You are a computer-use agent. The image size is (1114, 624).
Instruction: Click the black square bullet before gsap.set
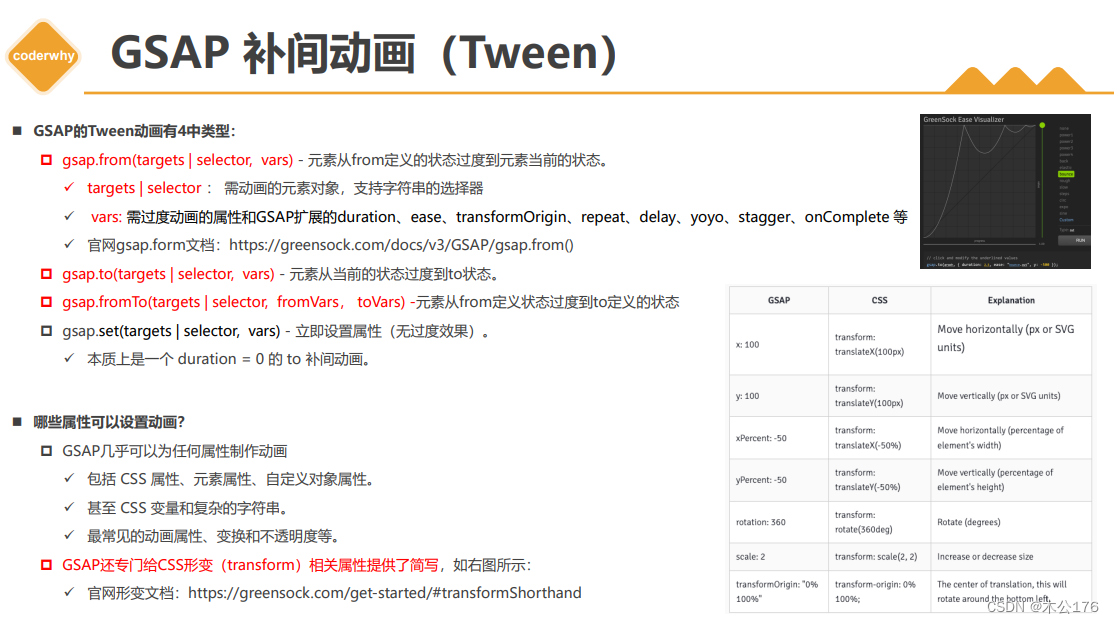pyautogui.click(x=47, y=331)
